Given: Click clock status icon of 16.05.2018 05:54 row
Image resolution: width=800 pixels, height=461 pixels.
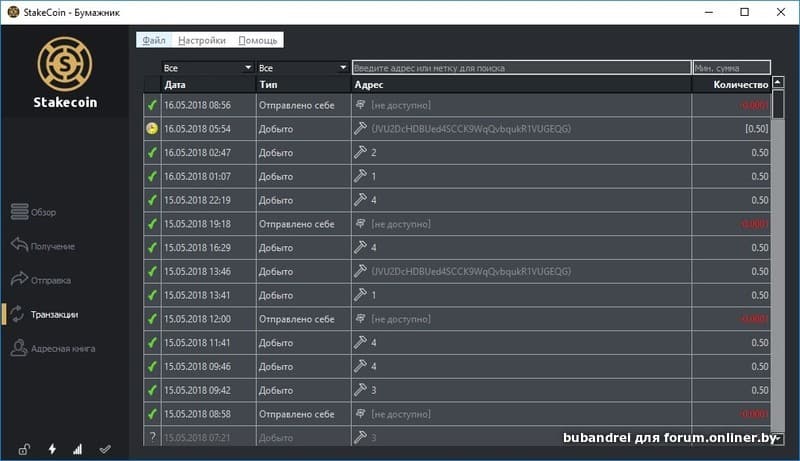Looking at the screenshot, I should coord(152,129).
